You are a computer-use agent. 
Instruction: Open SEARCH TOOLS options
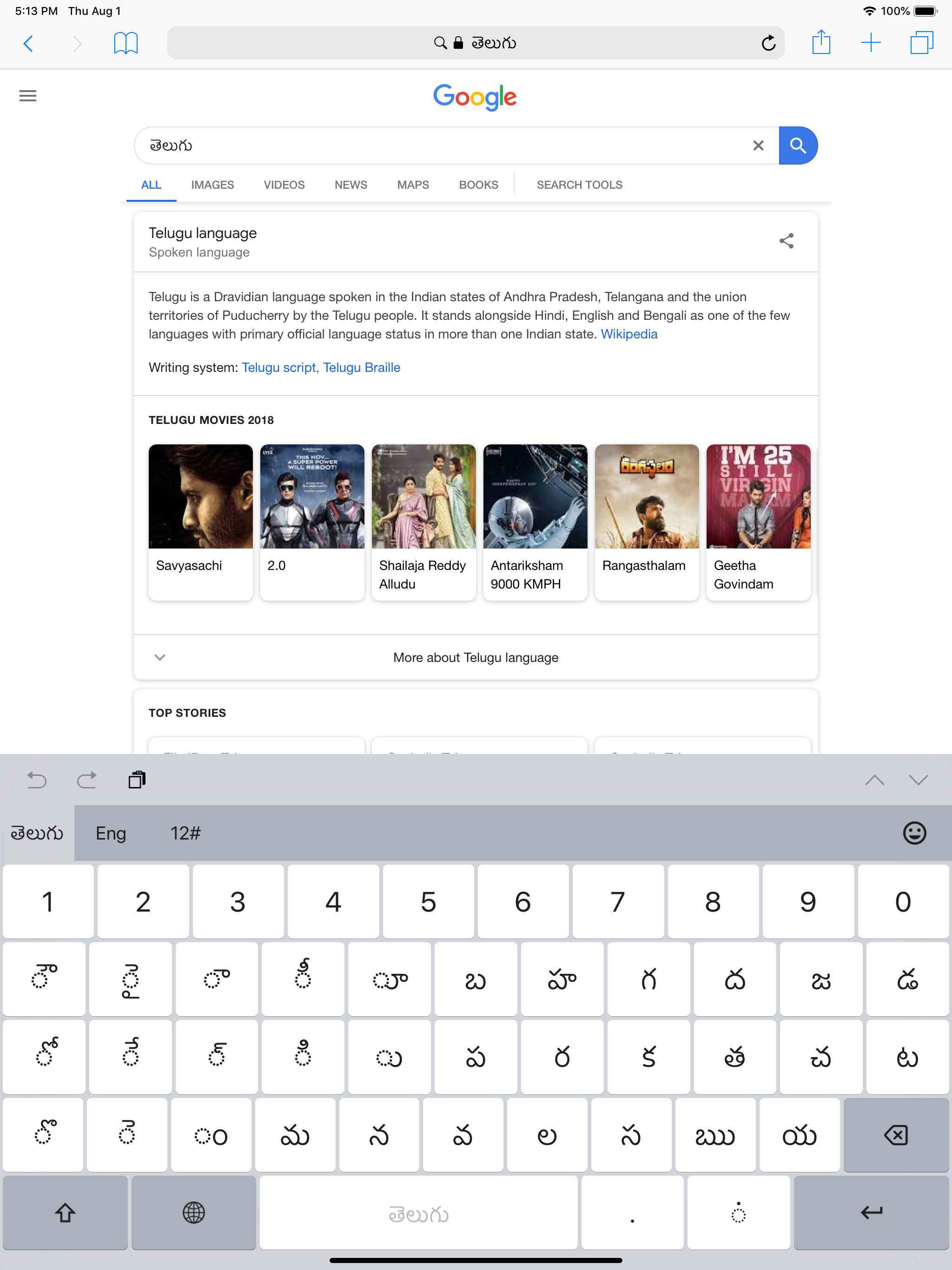(x=579, y=185)
